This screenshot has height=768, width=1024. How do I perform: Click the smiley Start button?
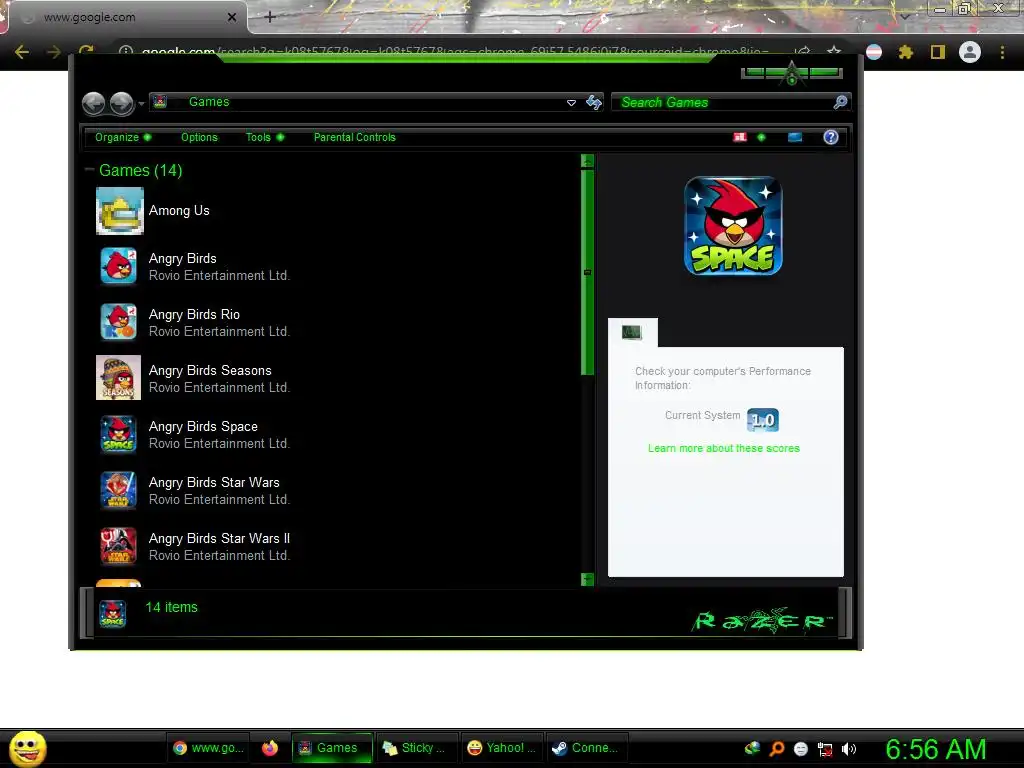pos(27,748)
